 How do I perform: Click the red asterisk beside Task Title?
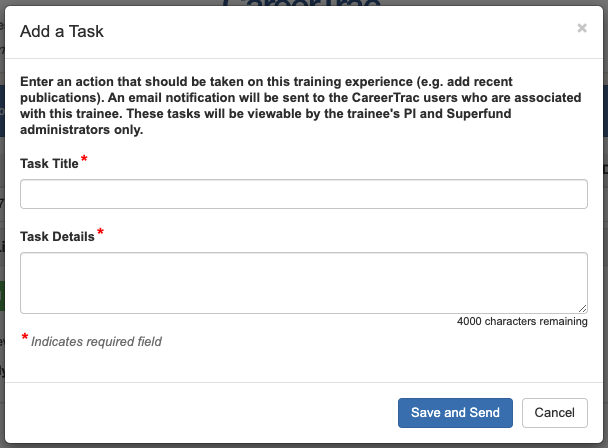(x=84, y=159)
